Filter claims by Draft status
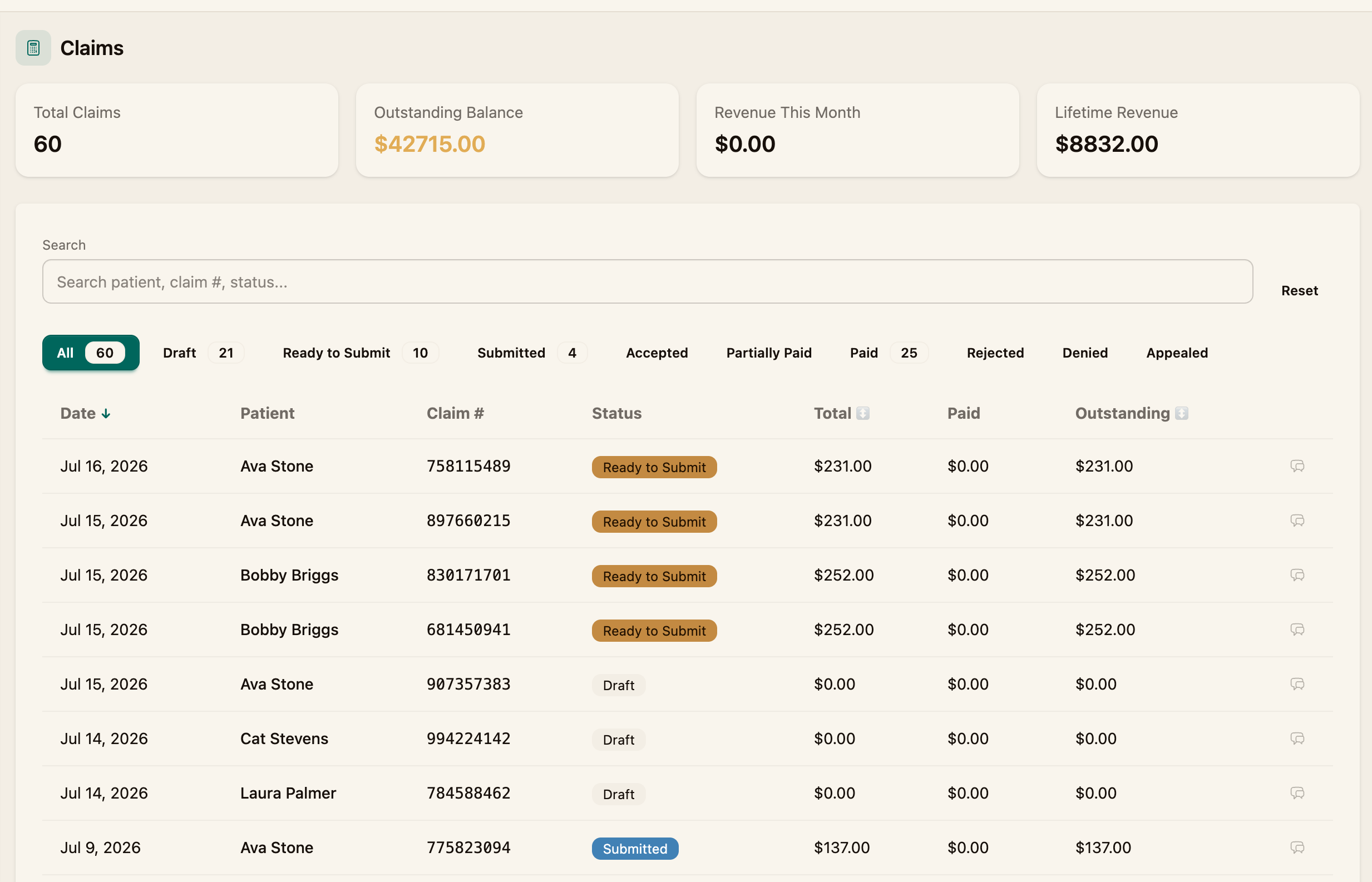 coord(204,353)
